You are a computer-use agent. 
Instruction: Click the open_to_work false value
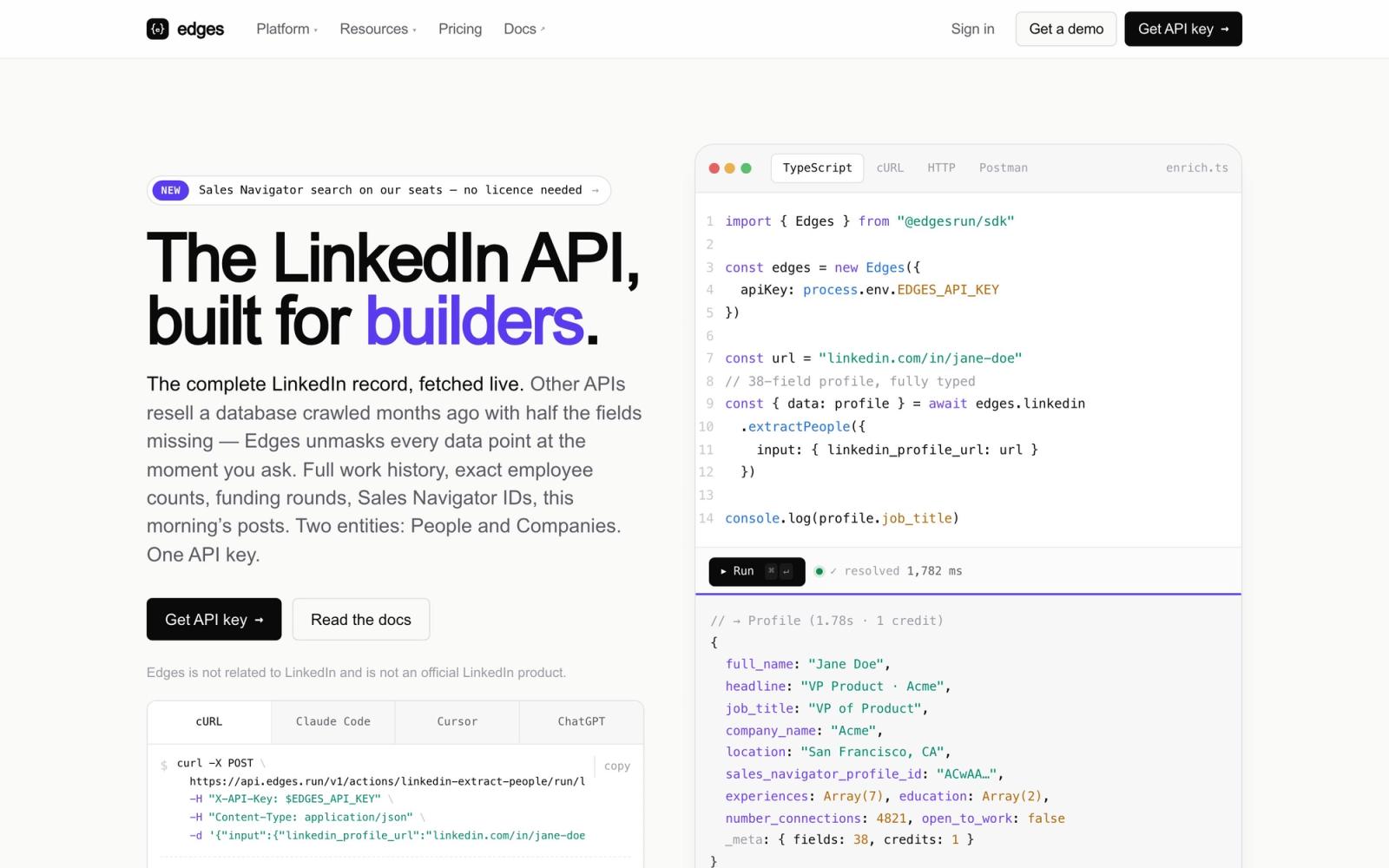[1046, 819]
